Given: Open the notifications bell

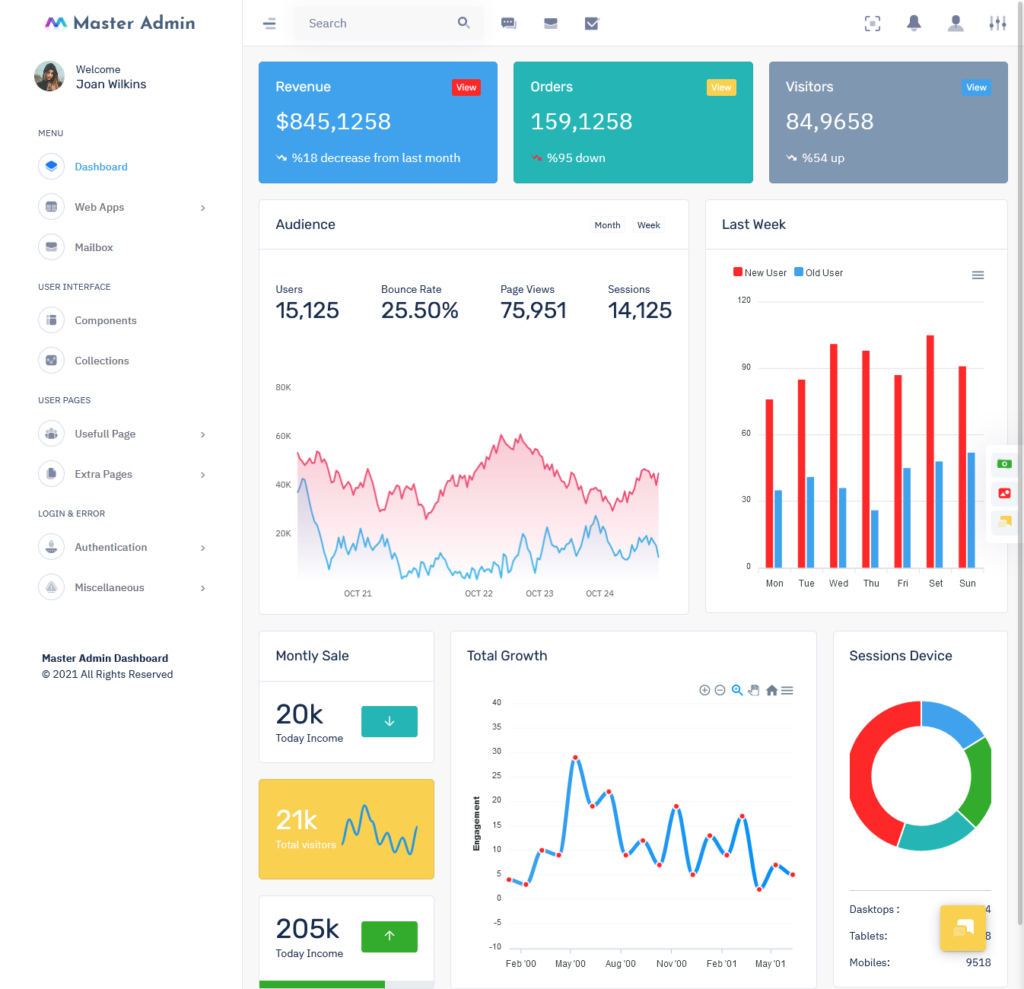Looking at the screenshot, I should click(x=913, y=23).
